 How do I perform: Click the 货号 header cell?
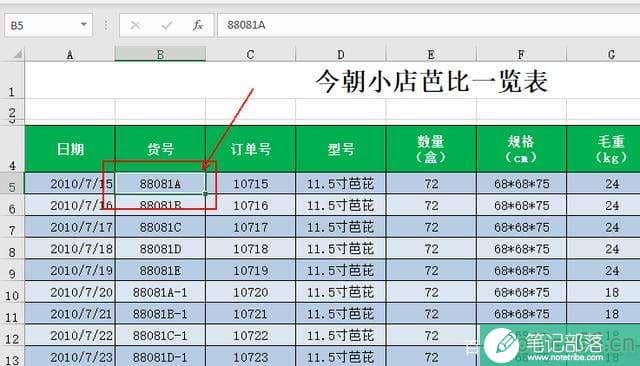click(160, 149)
